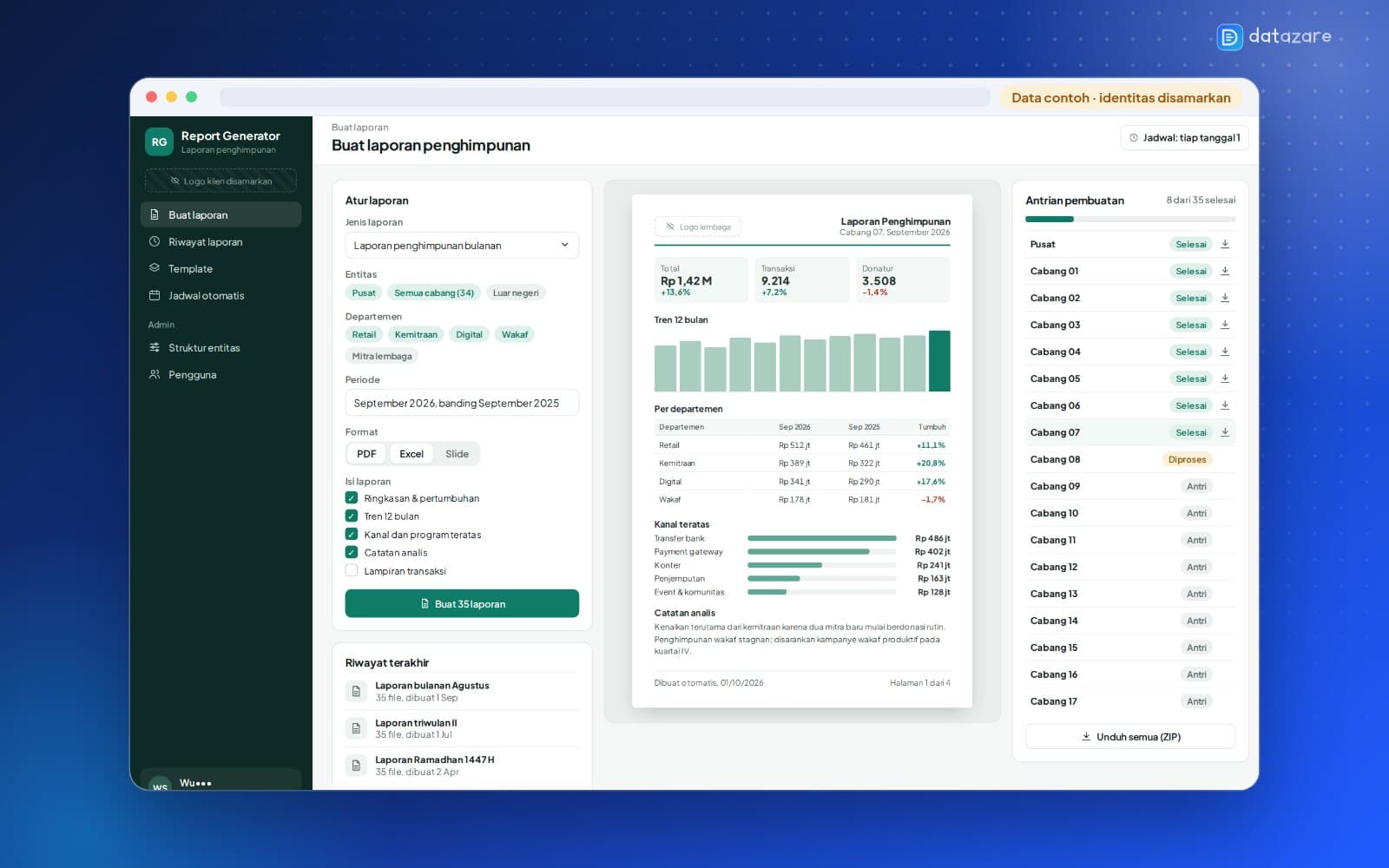Download the Cabang 07 report
This screenshot has height=868, width=1389.
1225,432
